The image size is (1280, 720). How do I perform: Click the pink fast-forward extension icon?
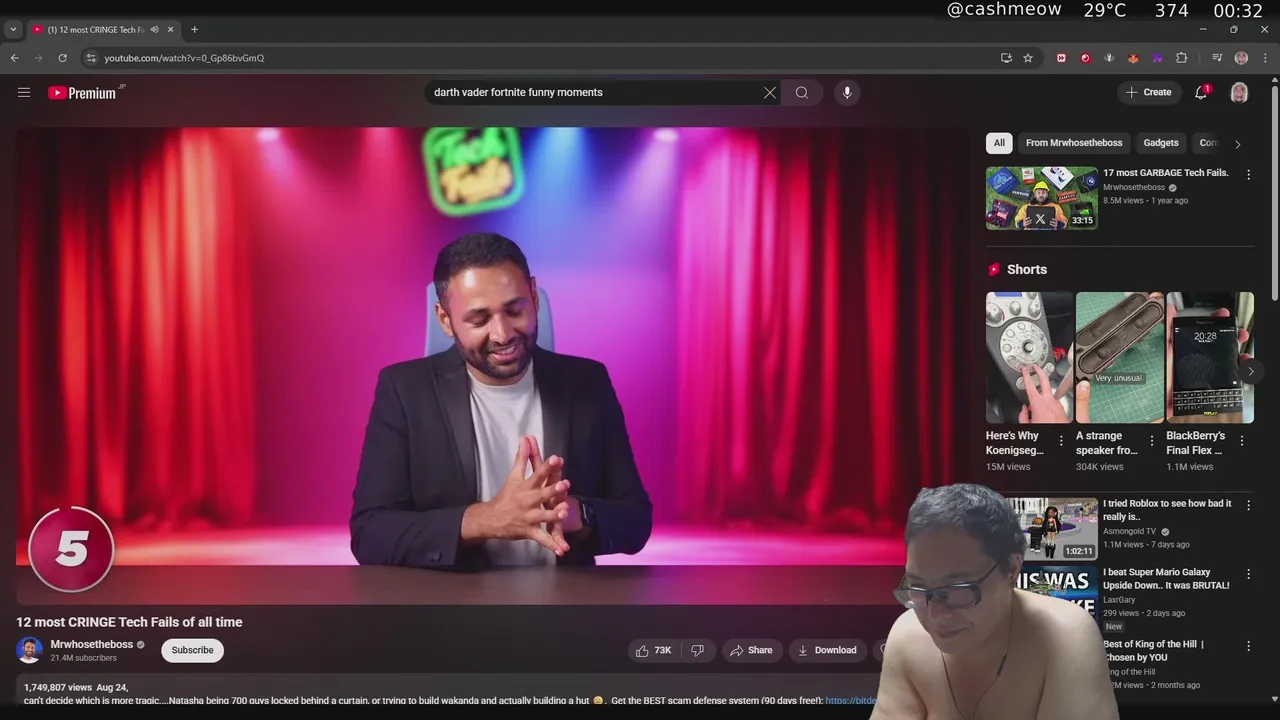[1061, 58]
